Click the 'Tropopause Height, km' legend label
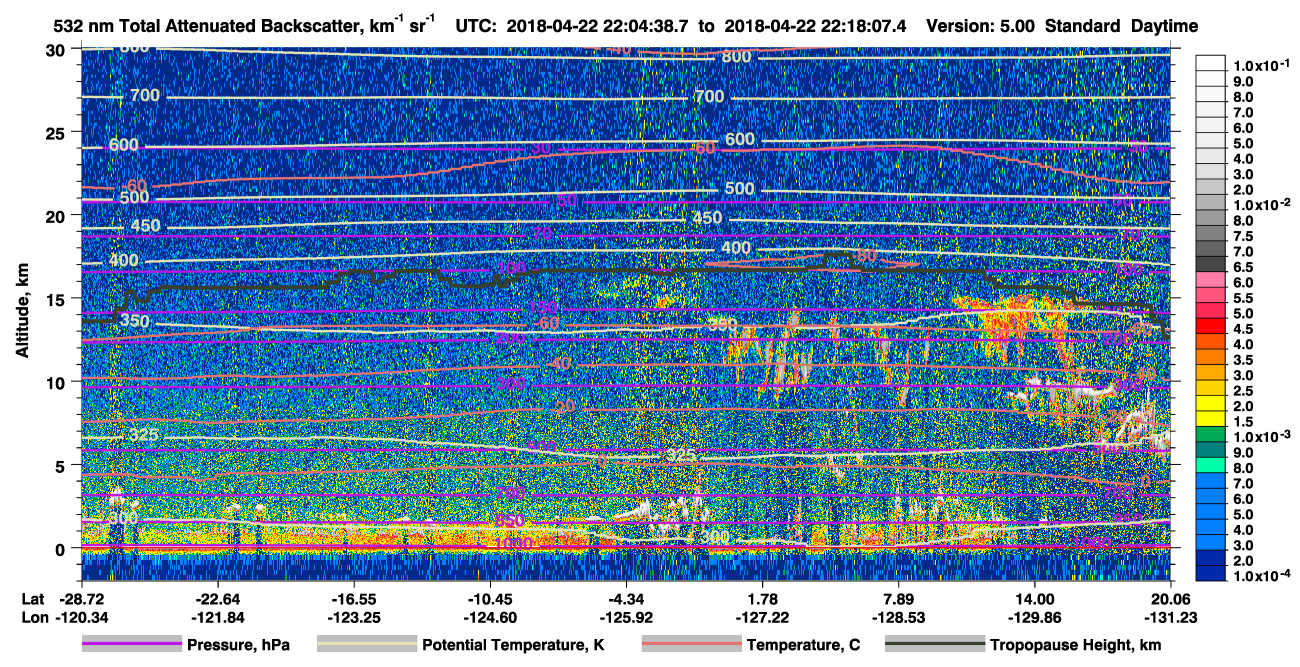This screenshot has height=667, width=1300. [x=1075, y=645]
